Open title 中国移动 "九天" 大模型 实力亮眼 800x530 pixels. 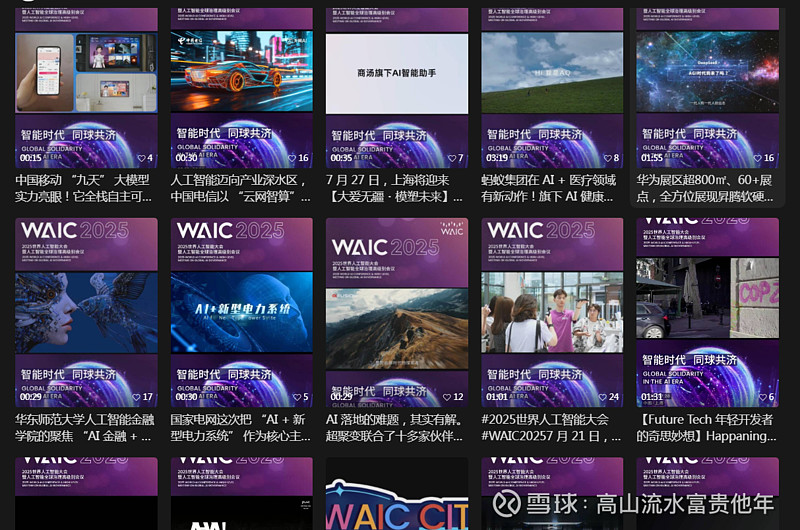pyautogui.click(x=83, y=188)
